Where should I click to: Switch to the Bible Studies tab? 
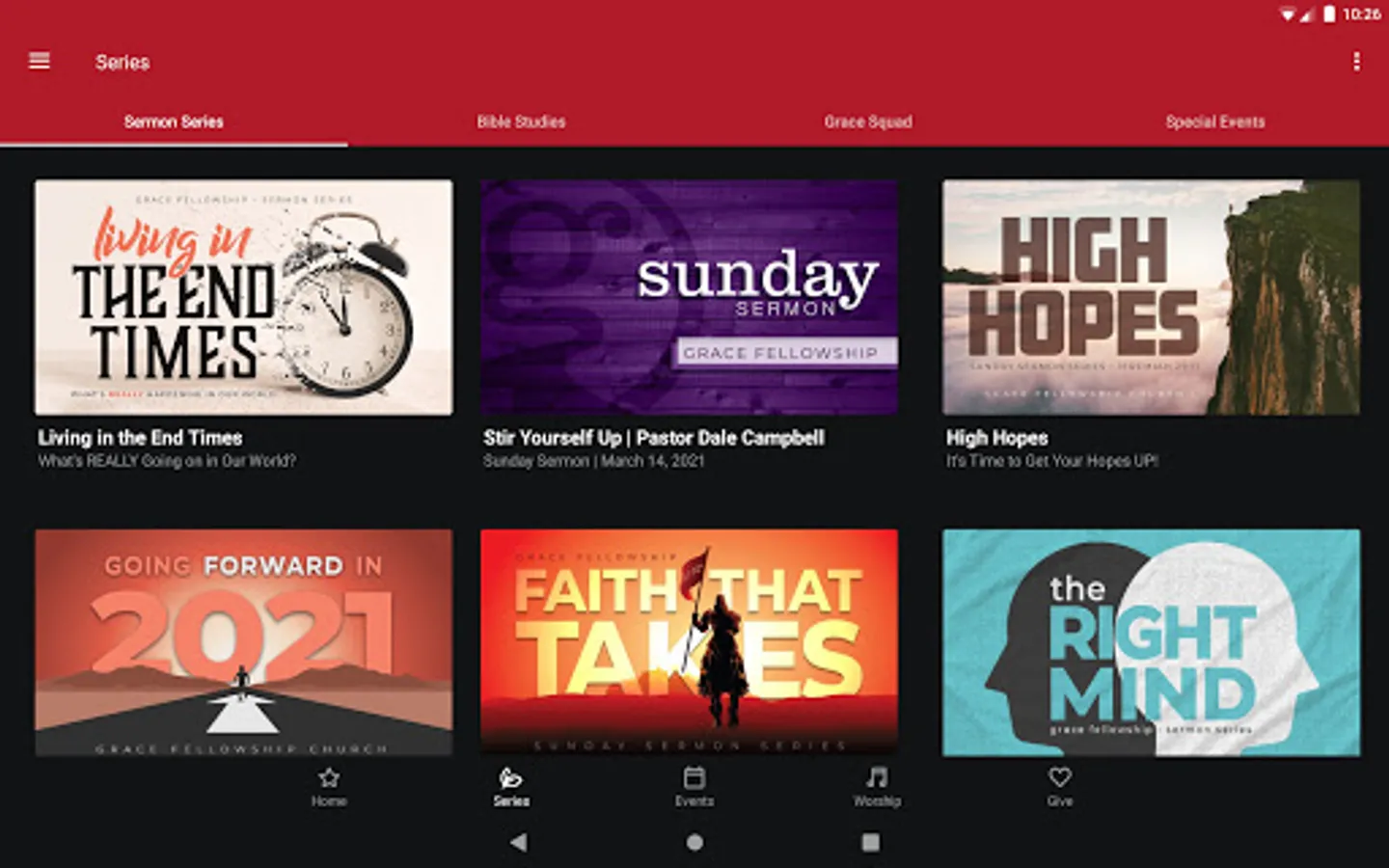point(521,122)
